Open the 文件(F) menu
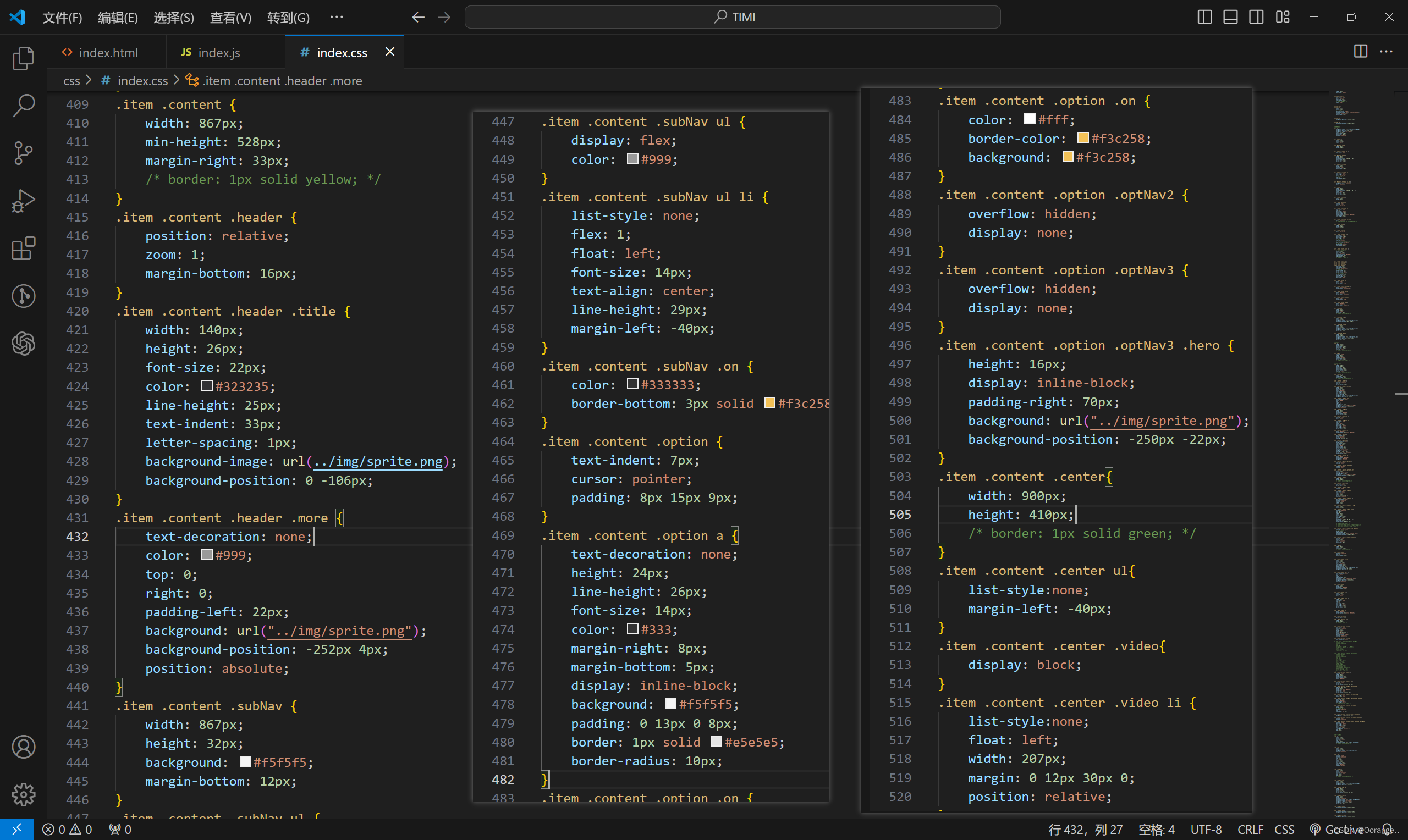This screenshot has height=840, width=1408. 62,18
